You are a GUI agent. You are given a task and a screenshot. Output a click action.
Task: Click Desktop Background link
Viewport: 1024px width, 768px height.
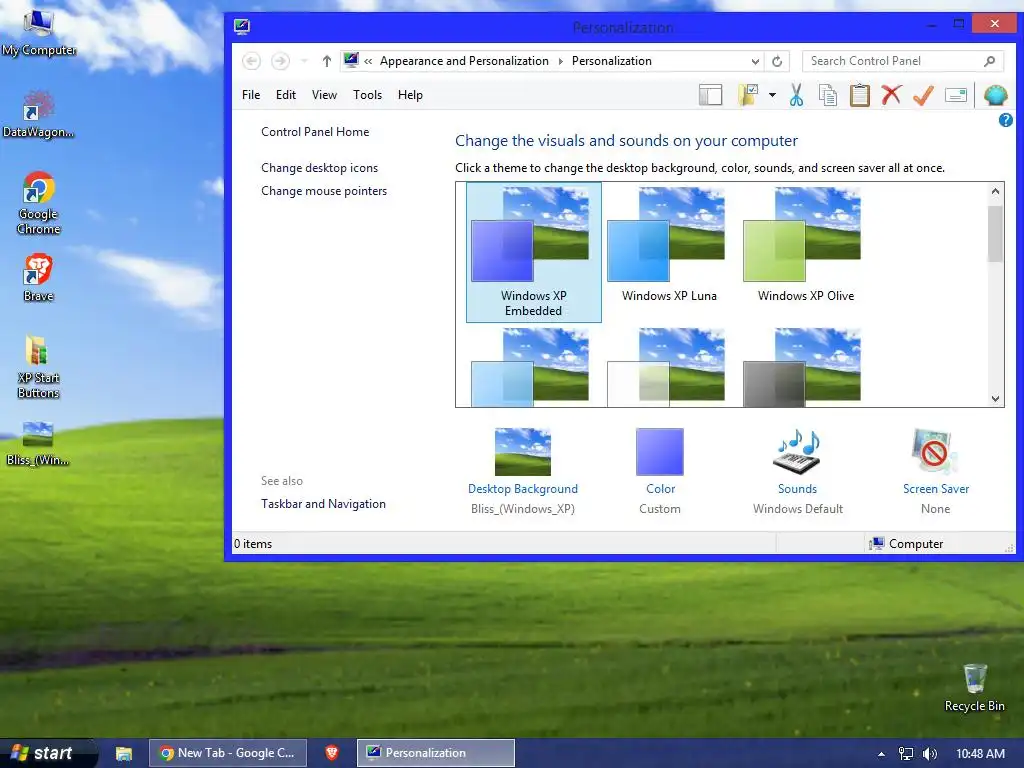click(x=522, y=488)
